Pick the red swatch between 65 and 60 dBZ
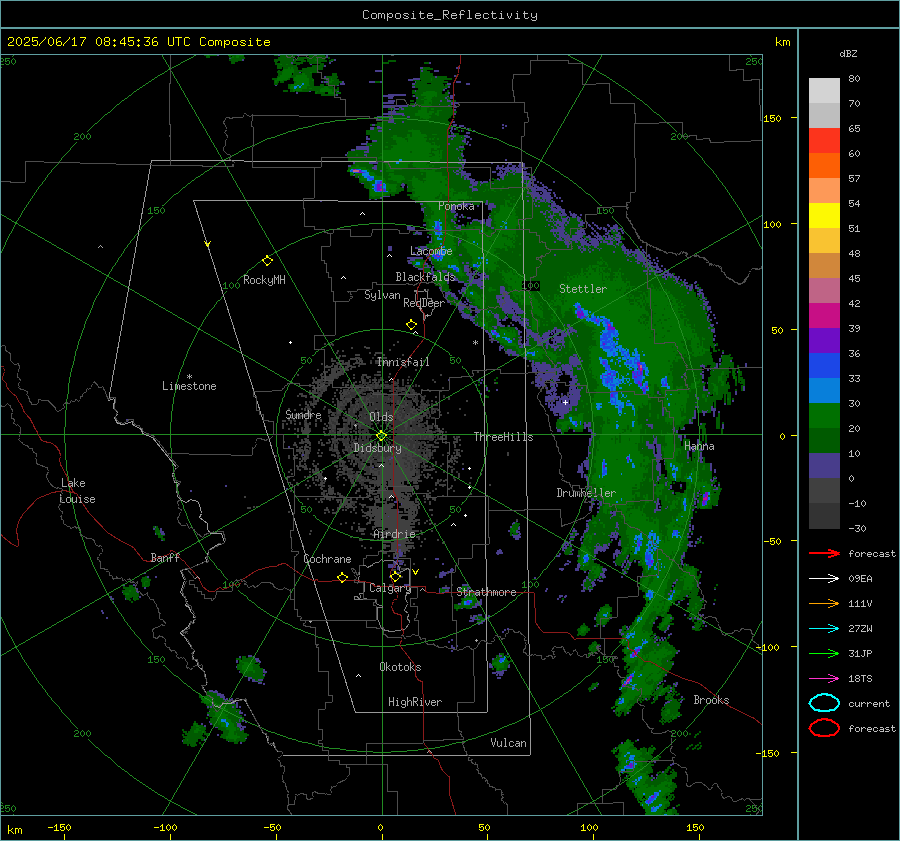Screen dimensions: 900x841 (x=824, y=140)
